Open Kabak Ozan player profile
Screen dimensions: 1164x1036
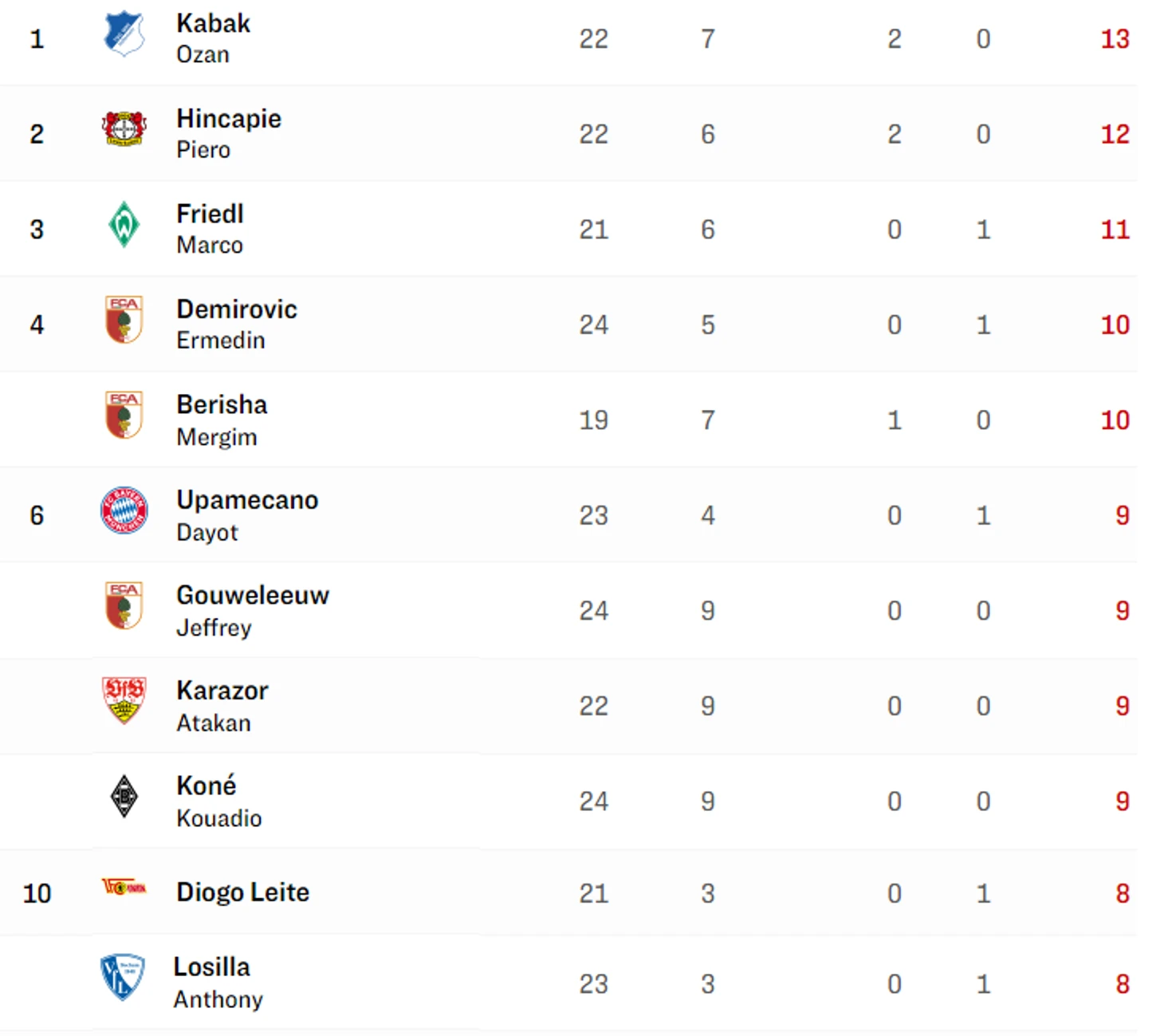click(213, 38)
